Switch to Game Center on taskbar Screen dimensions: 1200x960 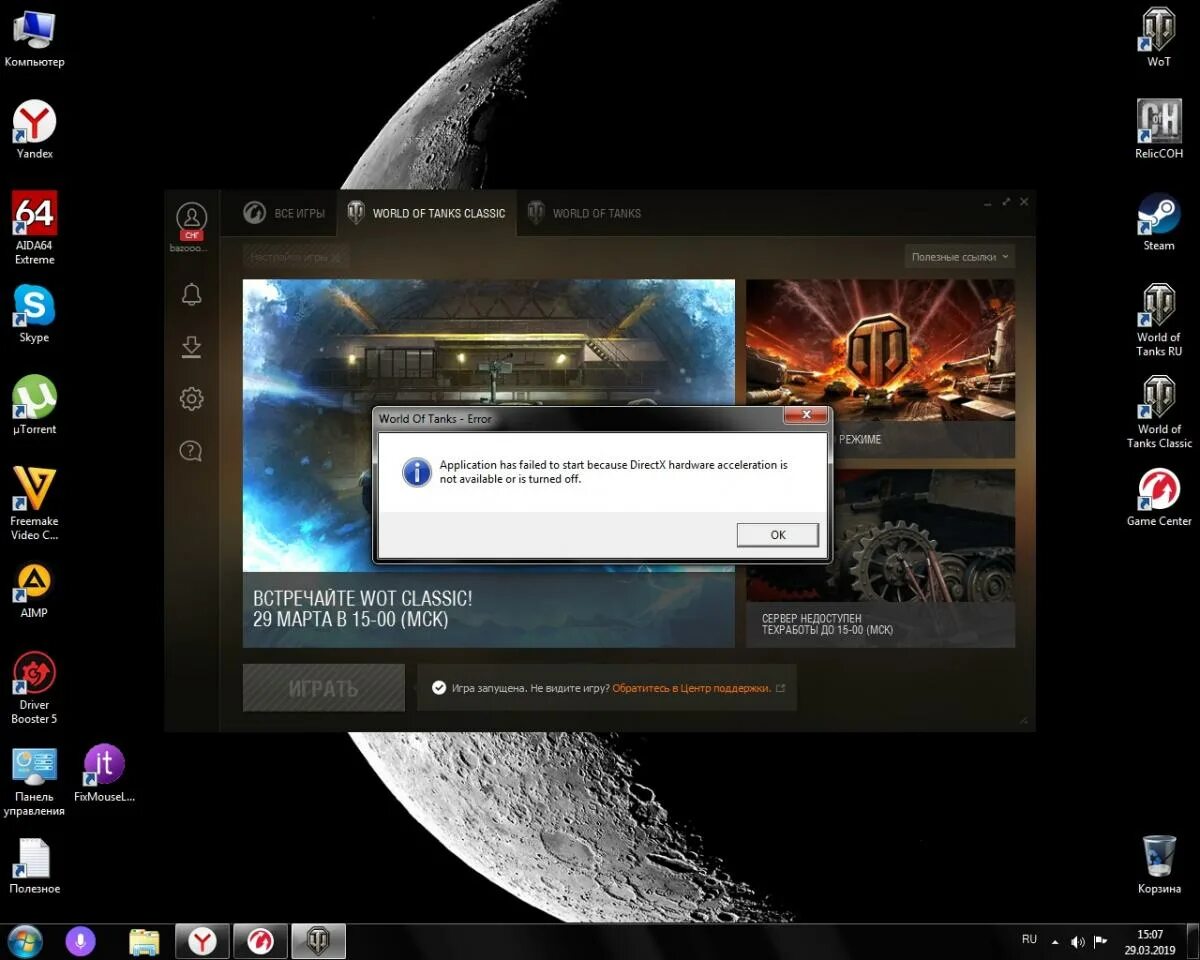click(261, 941)
